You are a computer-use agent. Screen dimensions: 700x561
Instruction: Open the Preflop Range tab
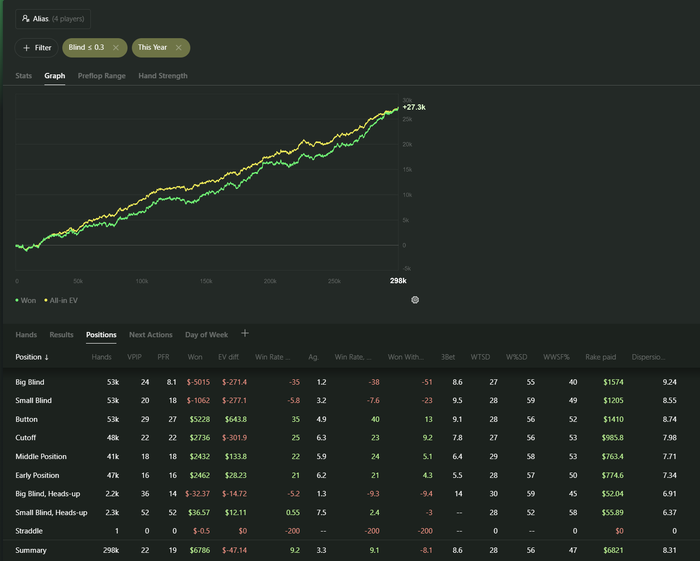pyautogui.click(x=100, y=76)
